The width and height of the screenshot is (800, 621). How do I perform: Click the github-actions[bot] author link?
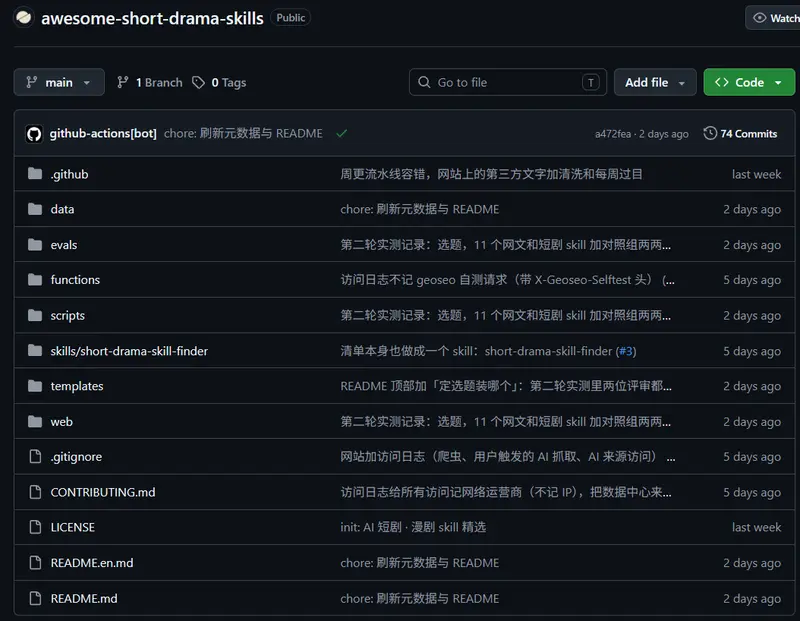coord(103,133)
